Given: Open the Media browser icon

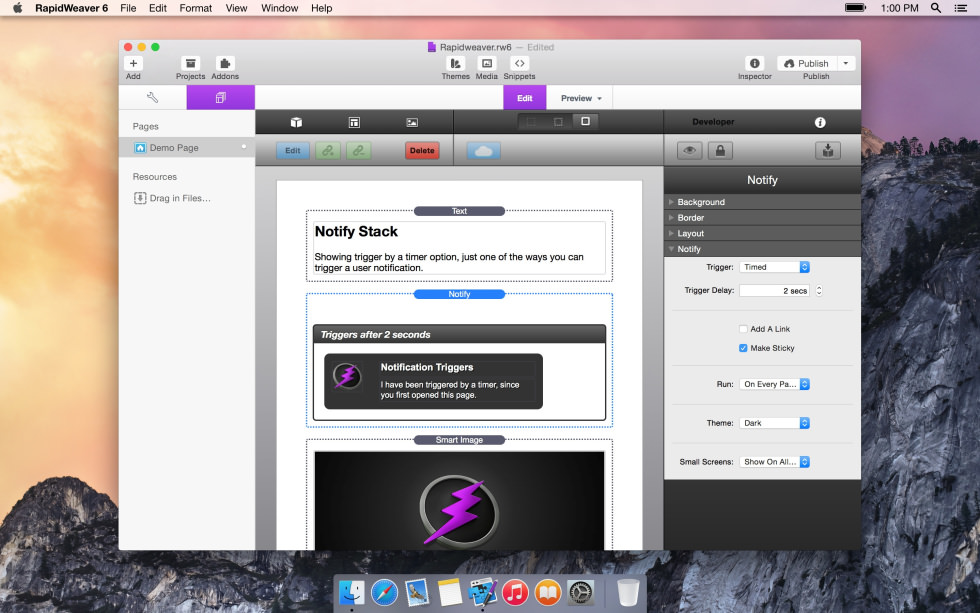Looking at the screenshot, I should (x=487, y=63).
